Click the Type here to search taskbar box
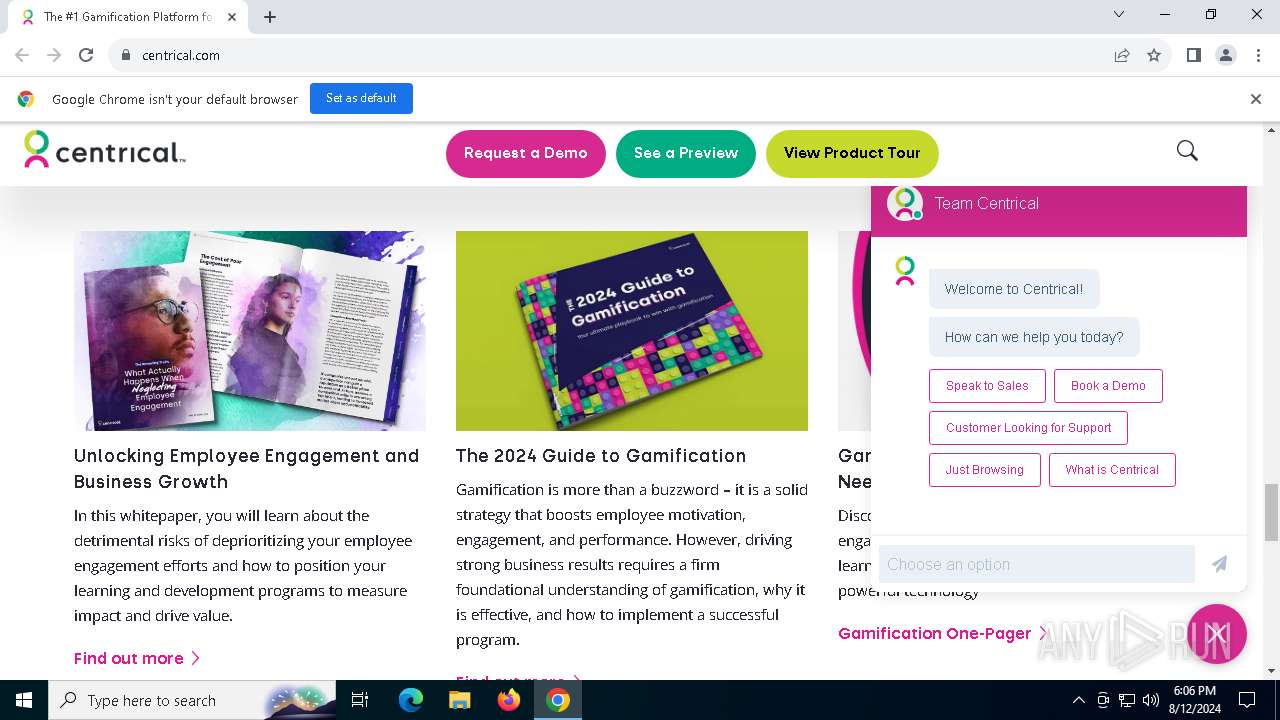The height and width of the screenshot is (720, 1280). point(190,700)
